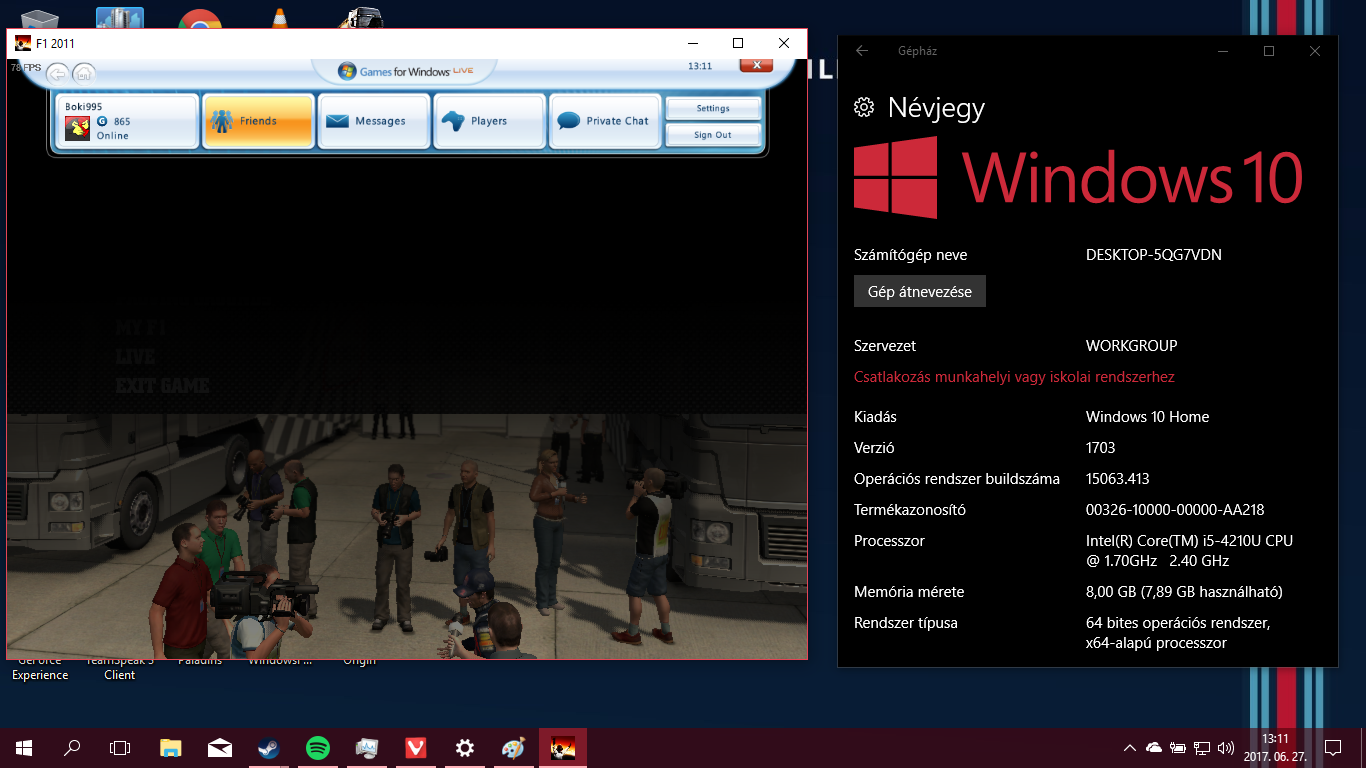The image size is (1366, 768).
Task: Open File Explorer from the taskbar
Action: click(171, 747)
